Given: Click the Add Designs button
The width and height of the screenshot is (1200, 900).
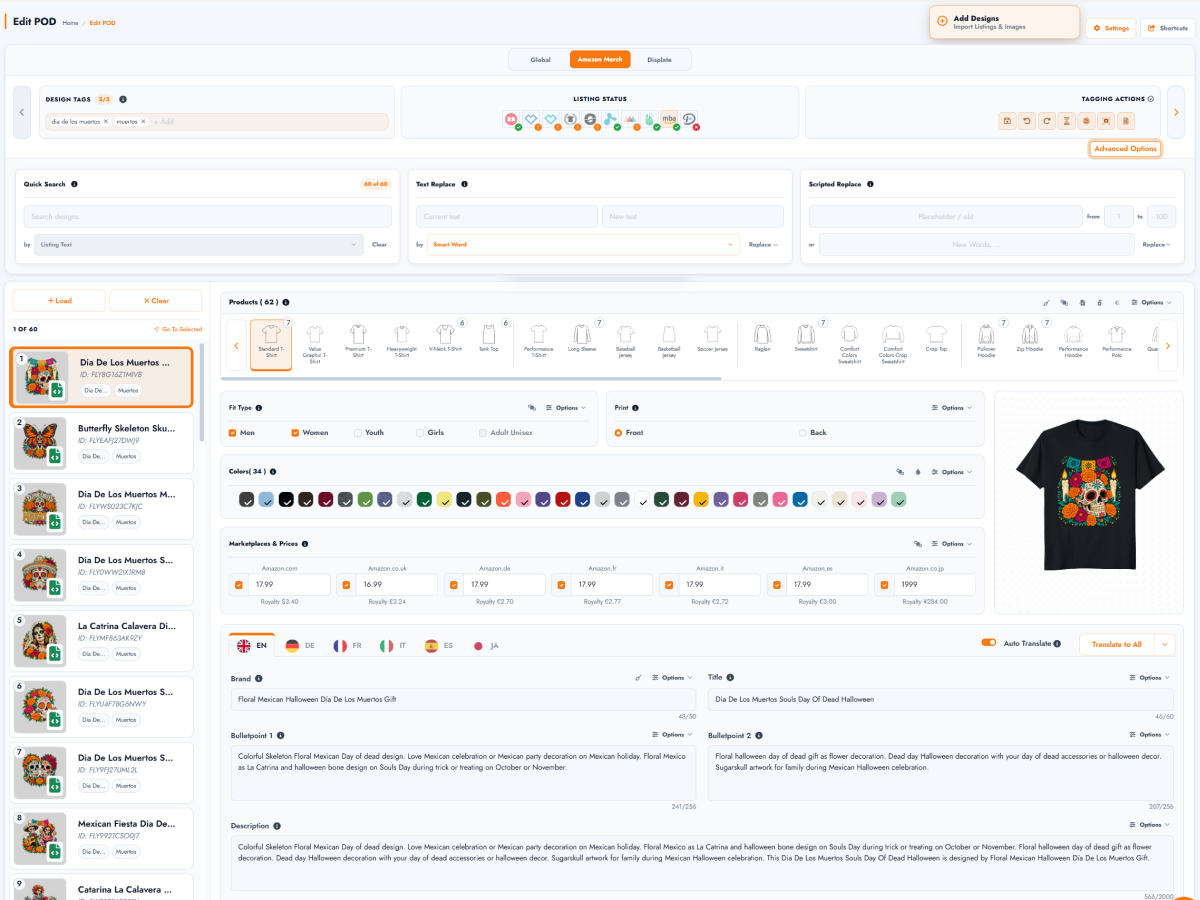Looking at the screenshot, I should click(1004, 22).
